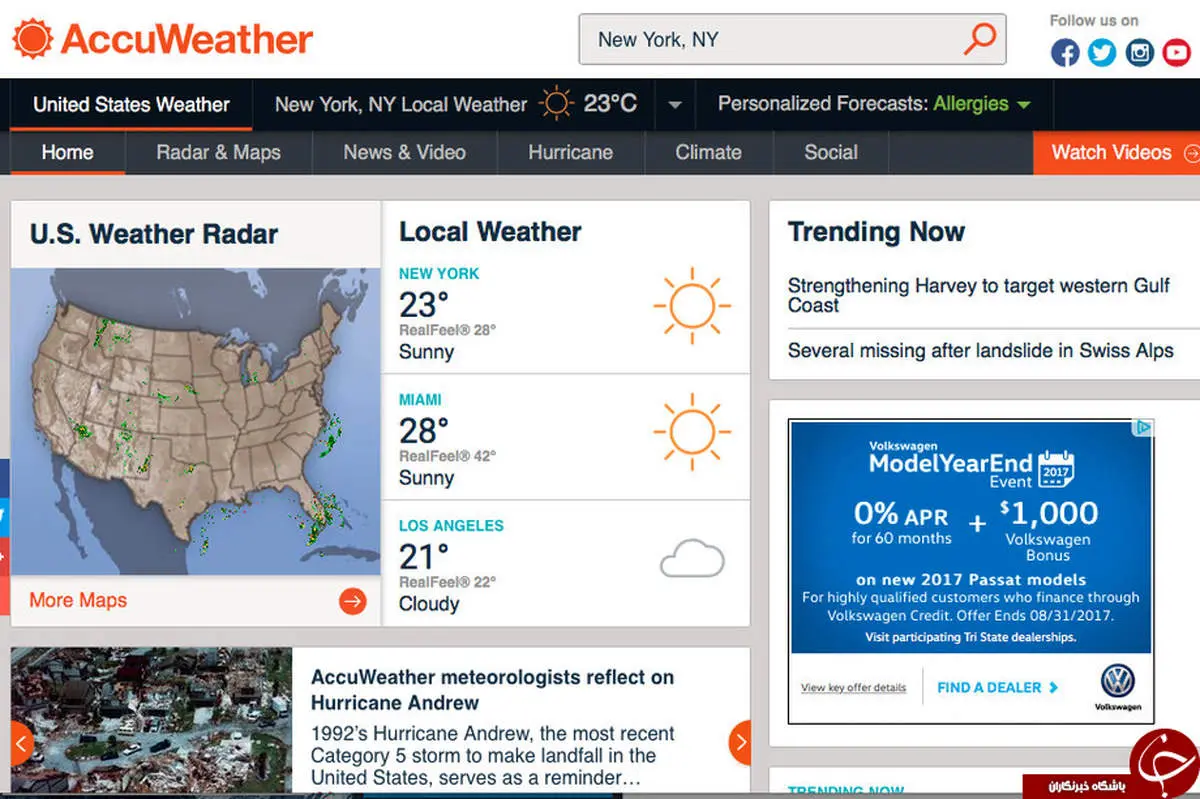Select the United States Weather tab

click(x=131, y=104)
